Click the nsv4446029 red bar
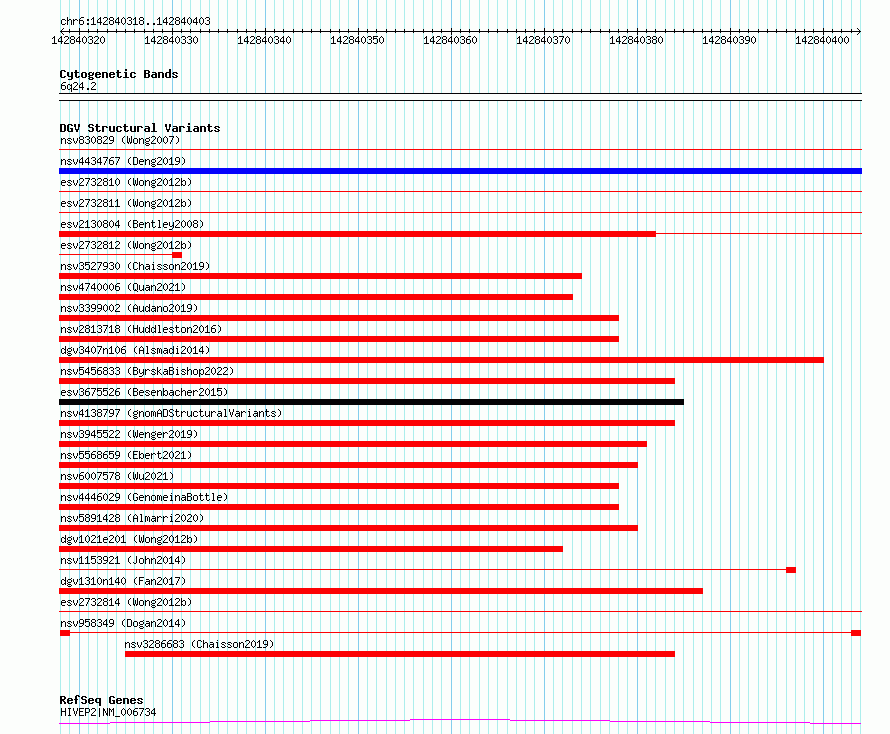890x734 pixels. (339, 507)
